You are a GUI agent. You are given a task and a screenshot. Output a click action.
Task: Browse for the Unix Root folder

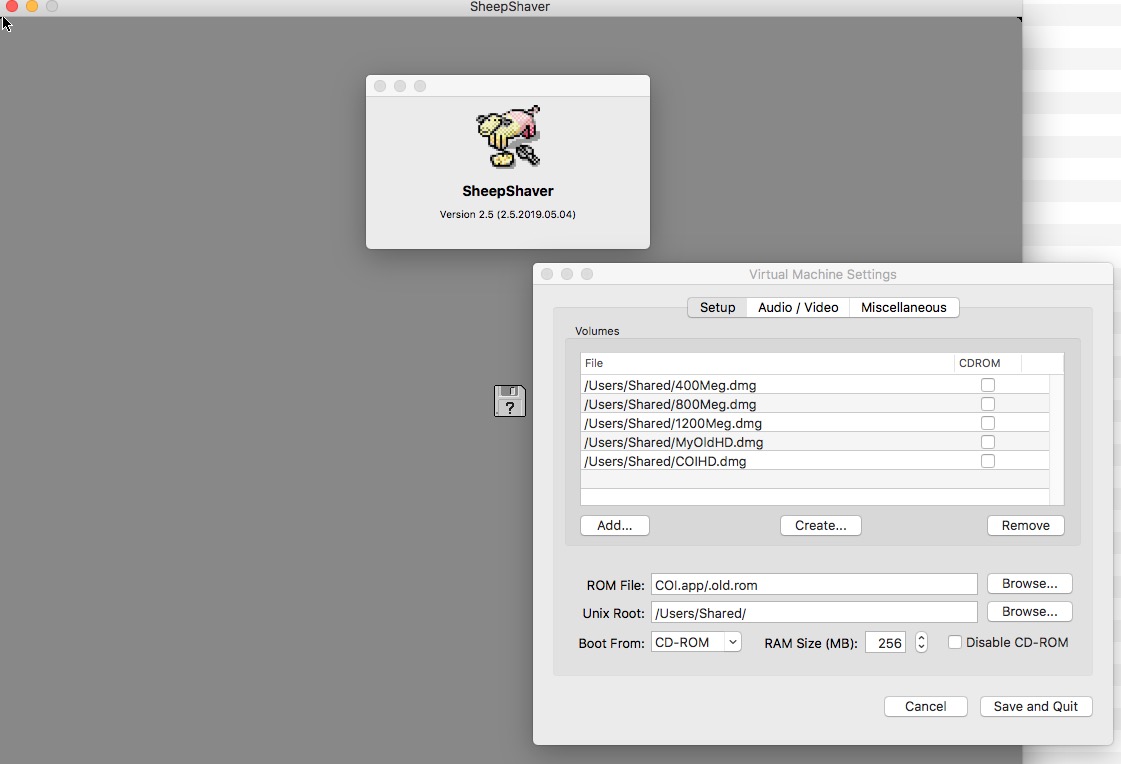(1029, 612)
